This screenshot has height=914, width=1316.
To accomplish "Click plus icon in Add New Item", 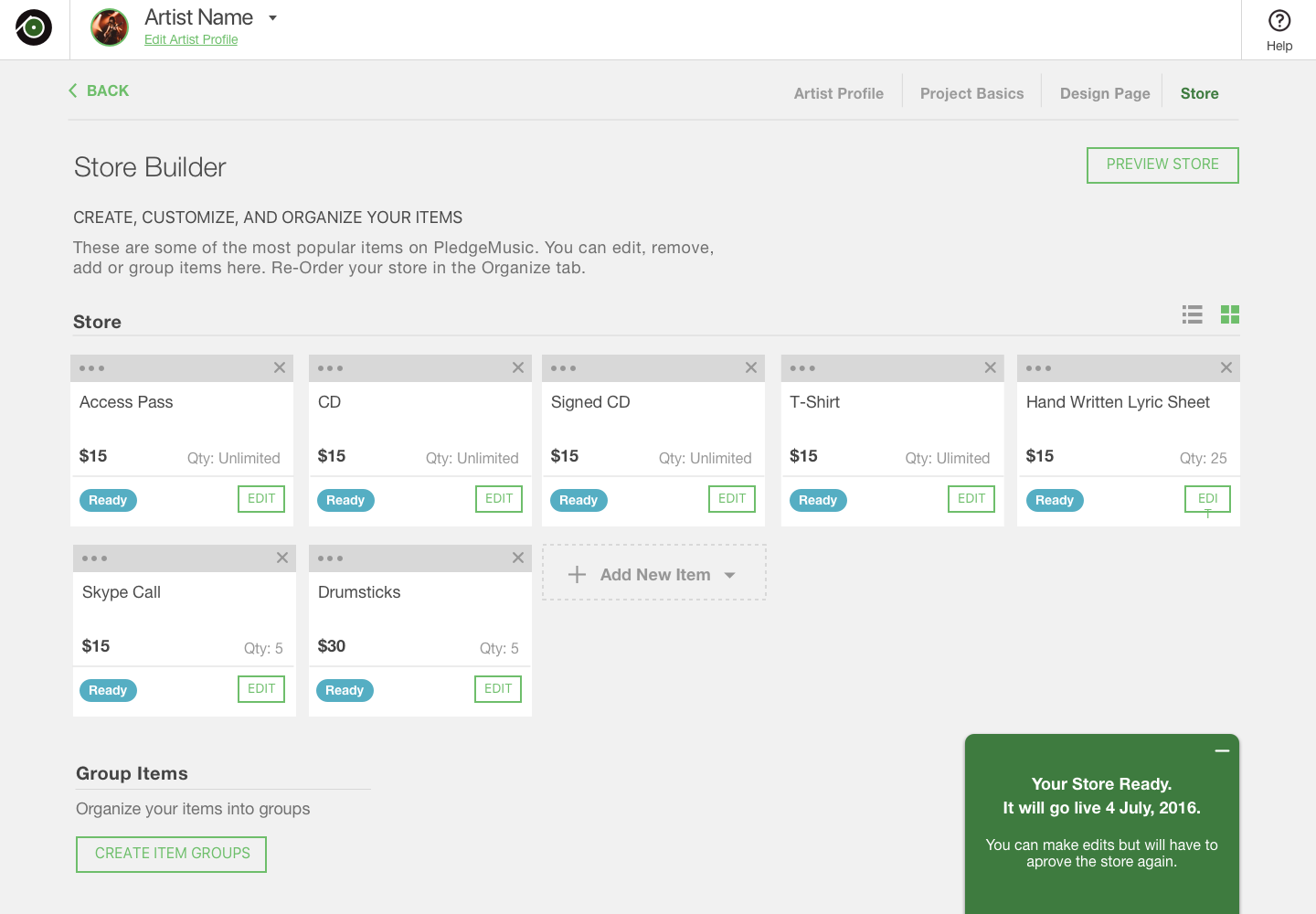I will pyautogui.click(x=577, y=575).
